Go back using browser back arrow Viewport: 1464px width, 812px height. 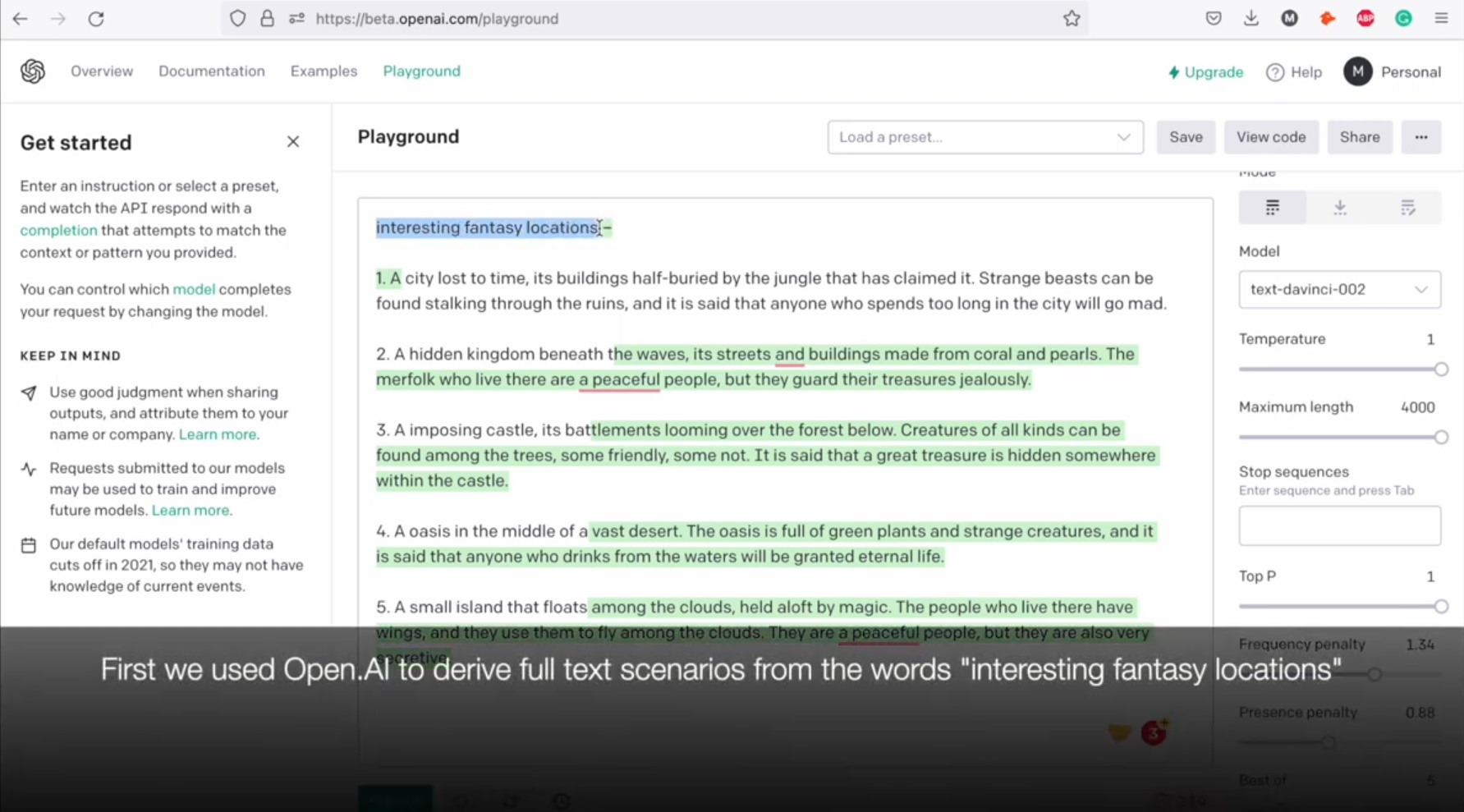pyautogui.click(x=20, y=18)
